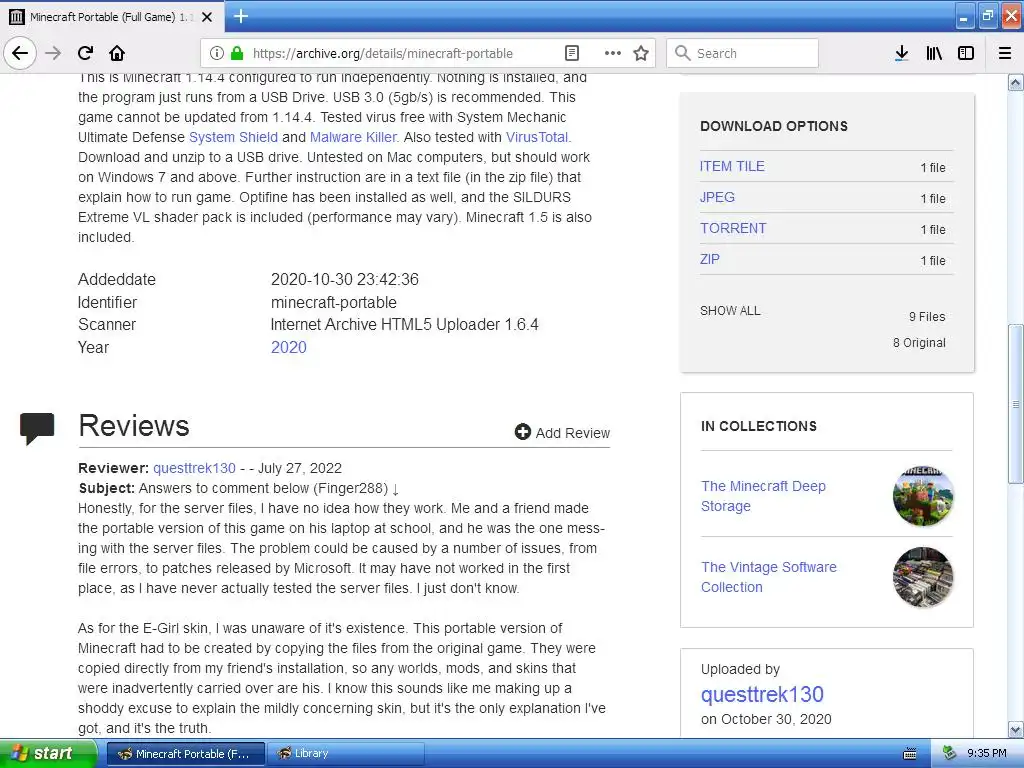The width and height of the screenshot is (1024, 768).
Task: Click the system tray icon beside clock
Action: click(x=950, y=754)
